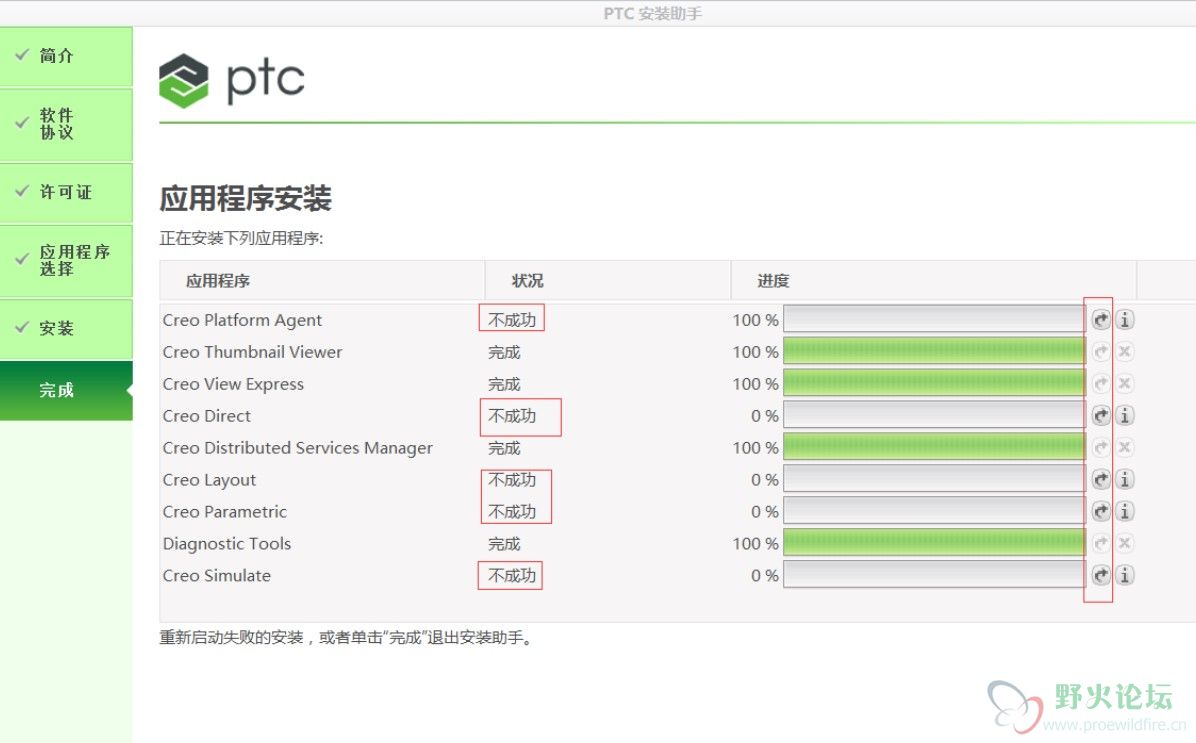1196x743 pixels.
Task: Show info for Creo Parametric failure
Action: [1124, 511]
